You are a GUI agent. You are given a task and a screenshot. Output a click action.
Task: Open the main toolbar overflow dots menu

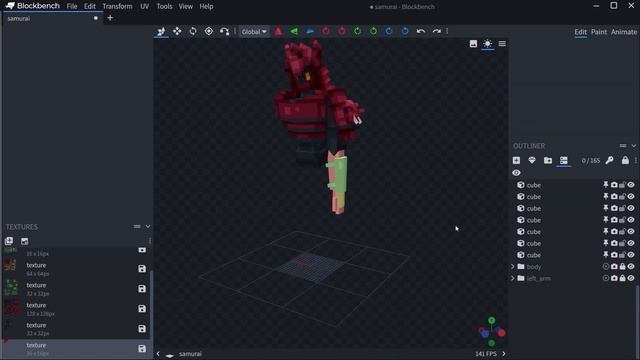point(447,31)
